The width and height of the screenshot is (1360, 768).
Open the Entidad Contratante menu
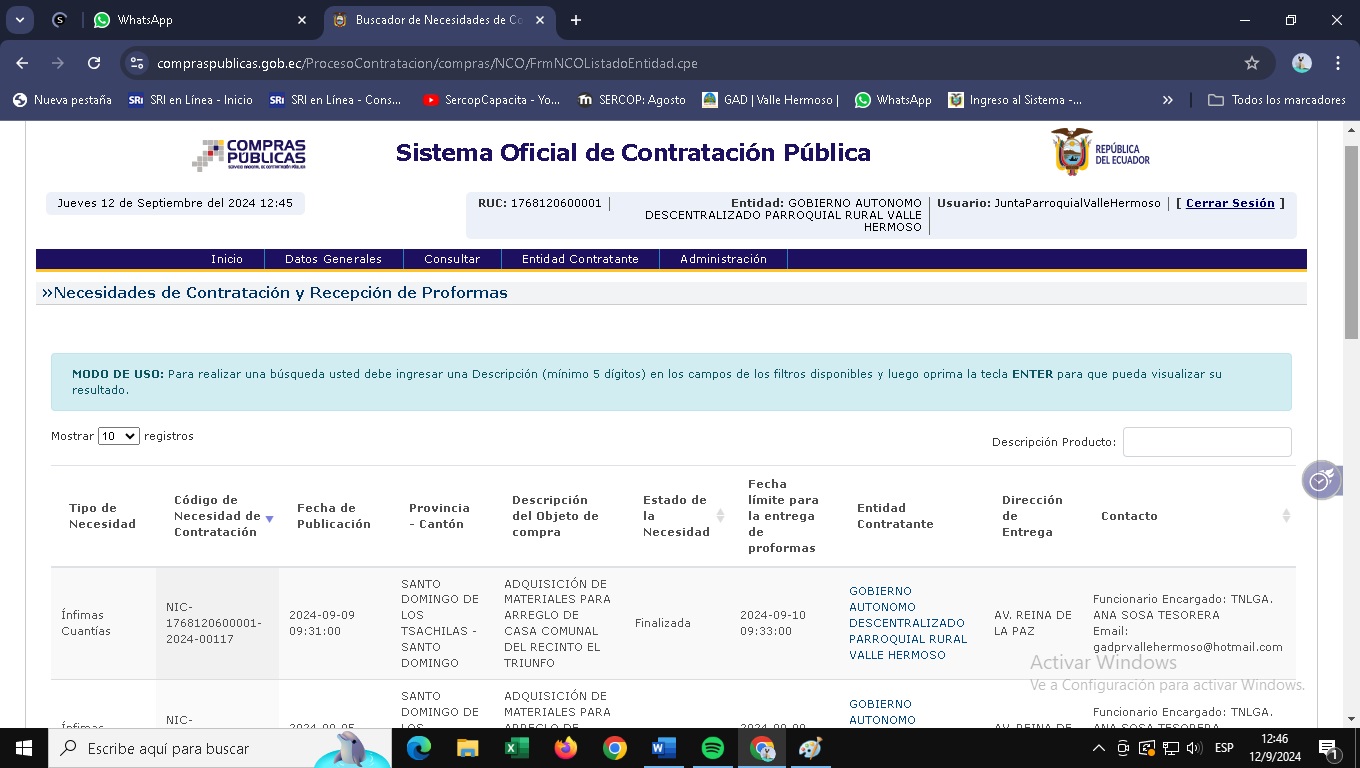pyautogui.click(x=580, y=259)
